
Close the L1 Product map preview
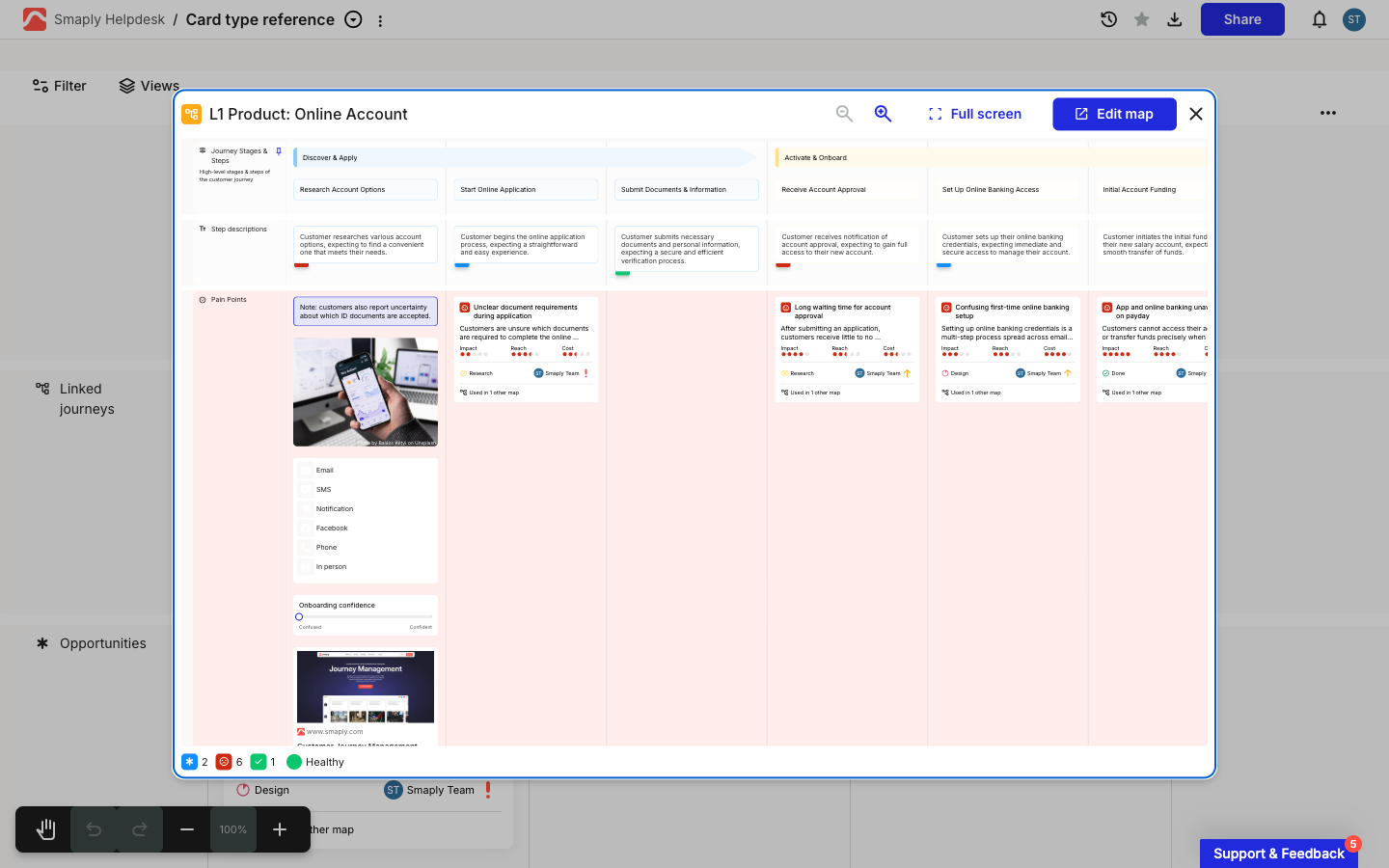click(x=1196, y=114)
